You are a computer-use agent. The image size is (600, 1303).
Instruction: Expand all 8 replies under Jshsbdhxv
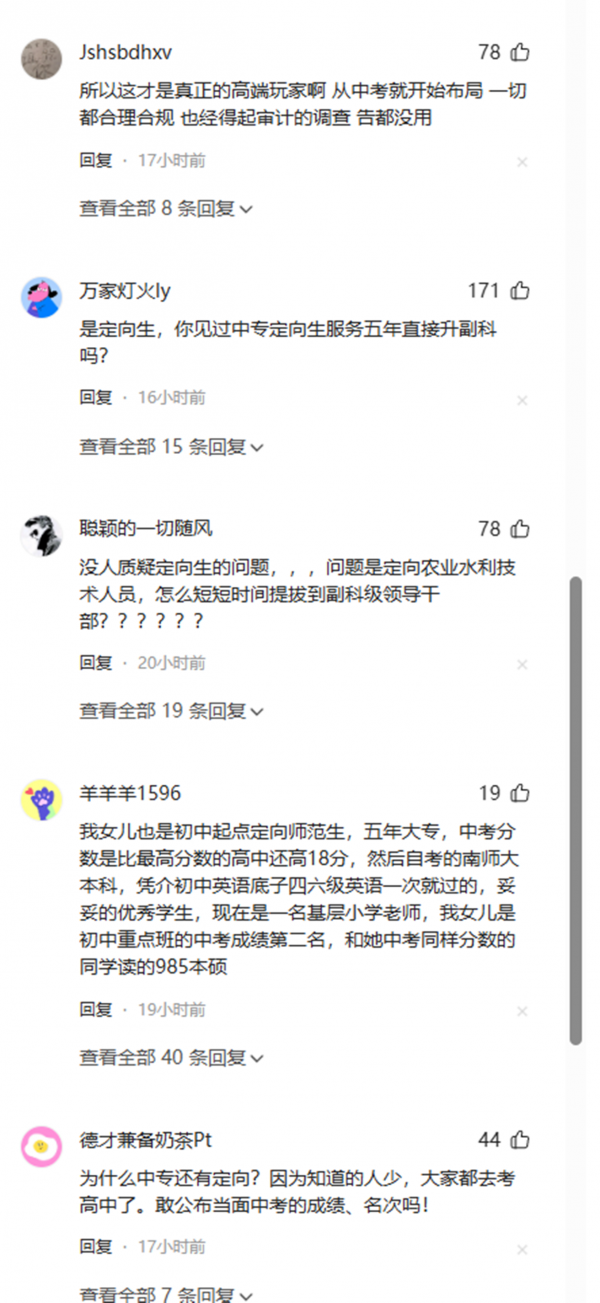pyautogui.click(x=166, y=208)
